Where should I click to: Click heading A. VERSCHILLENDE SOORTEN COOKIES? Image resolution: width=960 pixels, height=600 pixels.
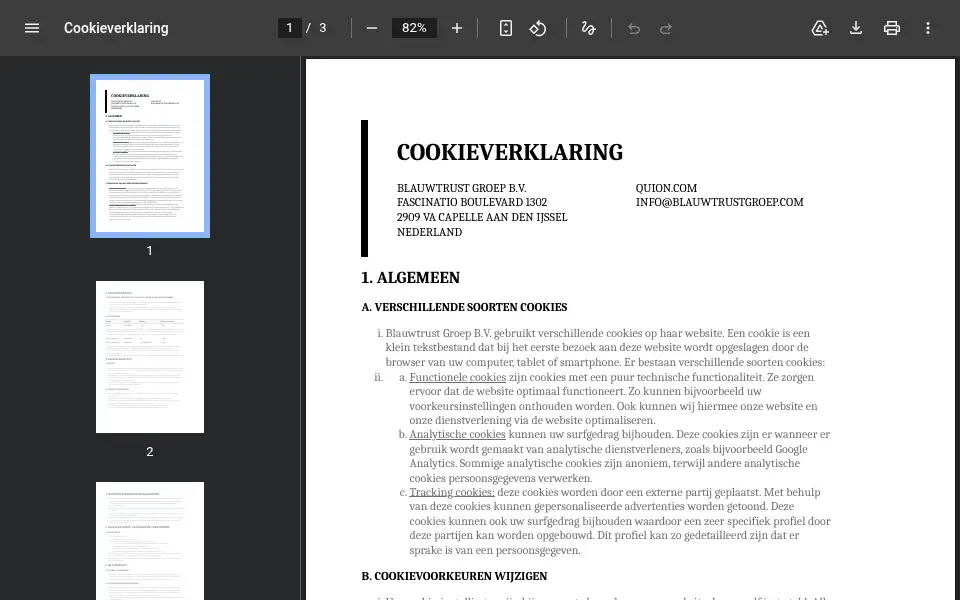(464, 307)
